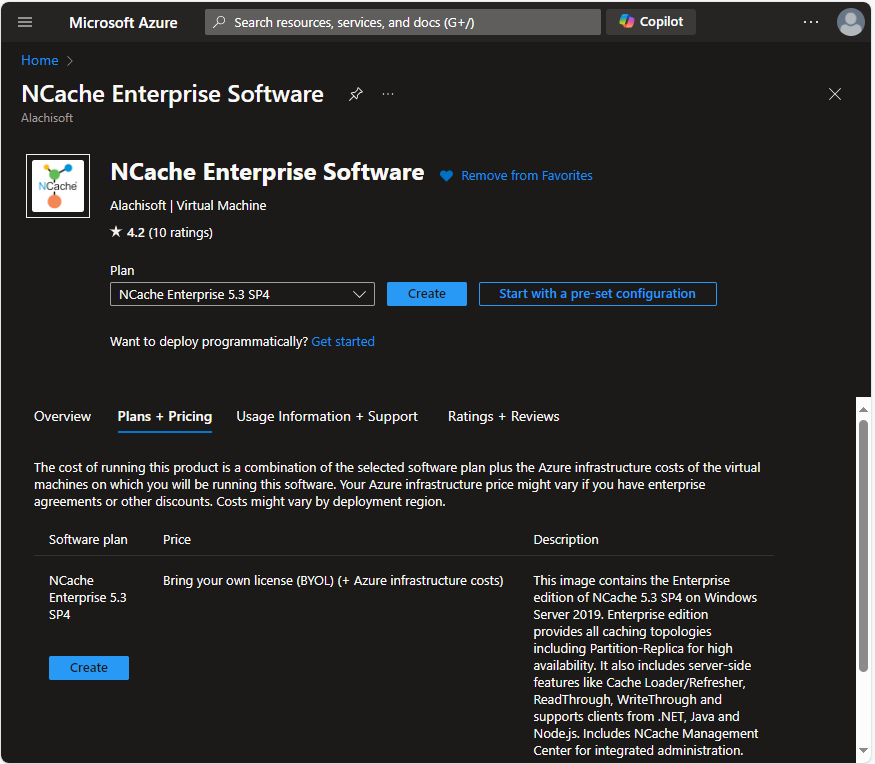This screenshot has width=875, height=764.
Task: Click the Software plan column header
Action: tap(88, 540)
